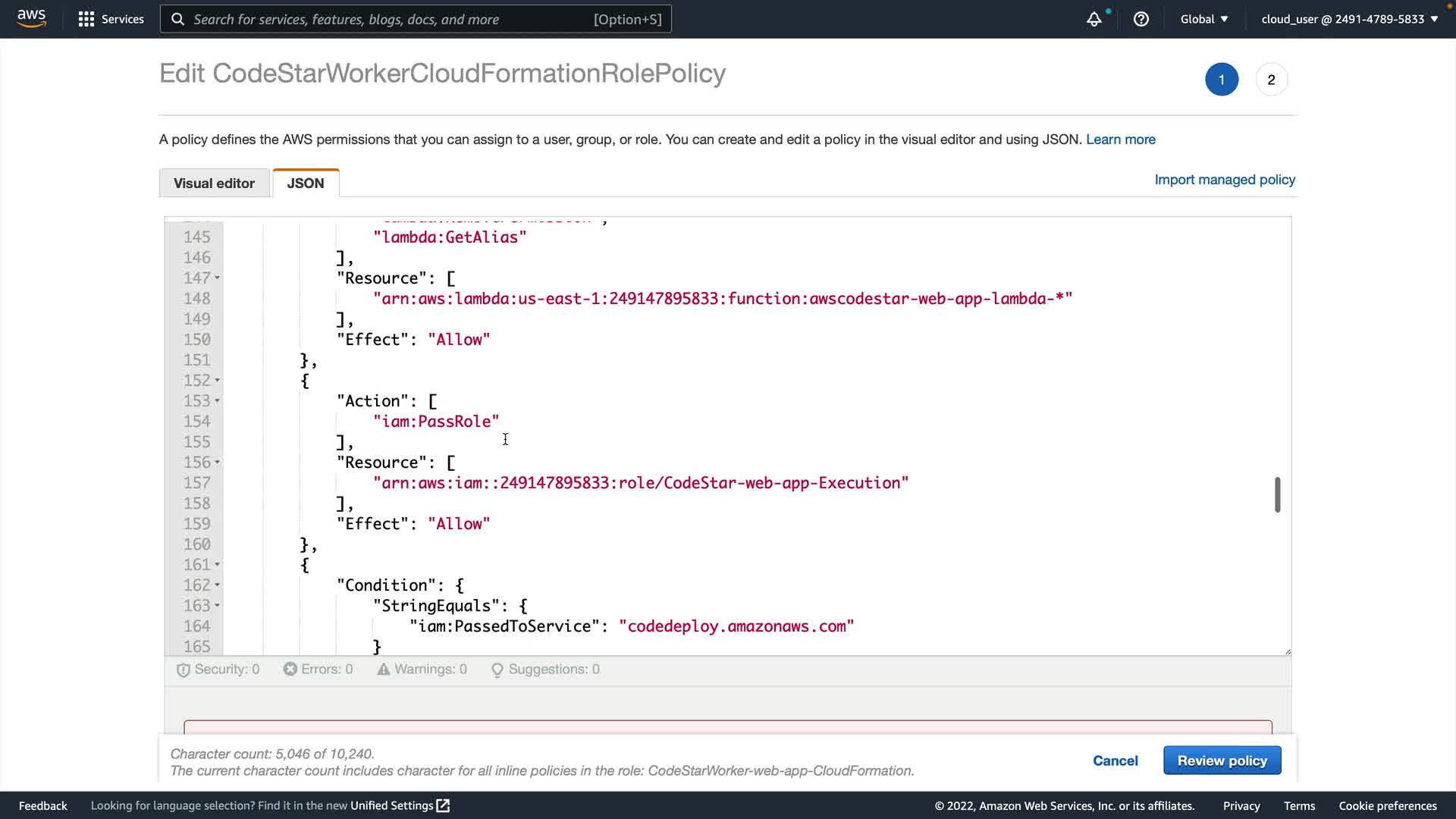Switch to the Visual editor tab
The width and height of the screenshot is (1456, 819).
tap(214, 183)
